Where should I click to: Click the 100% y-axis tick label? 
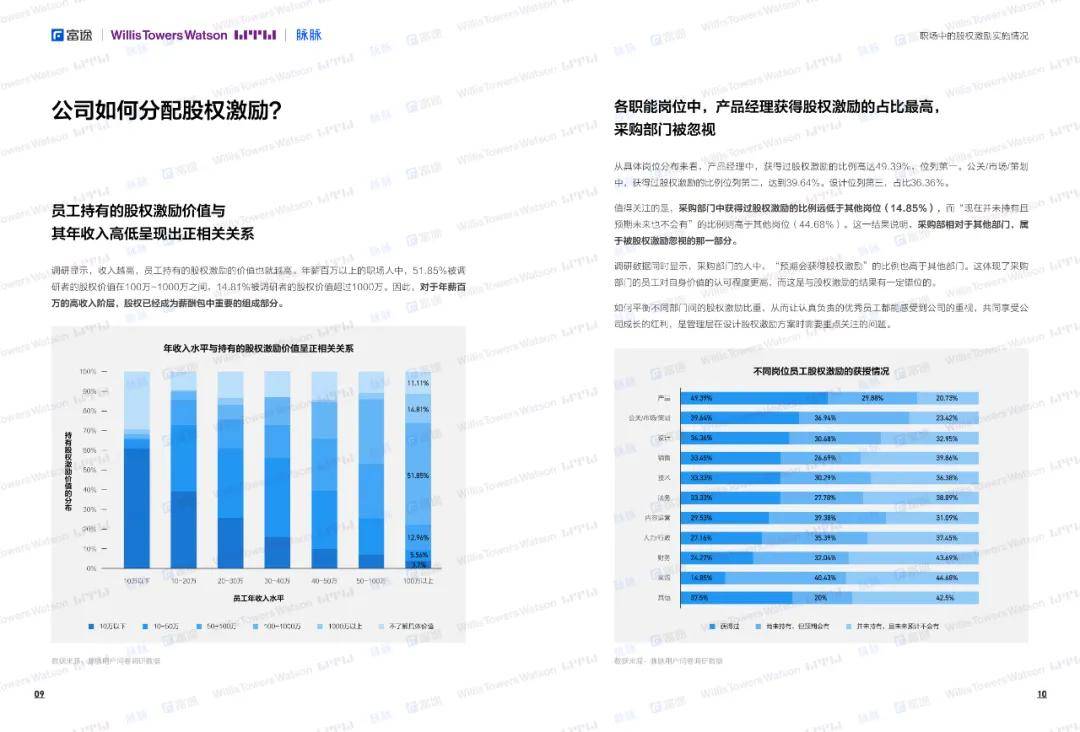pyautogui.click(x=88, y=372)
